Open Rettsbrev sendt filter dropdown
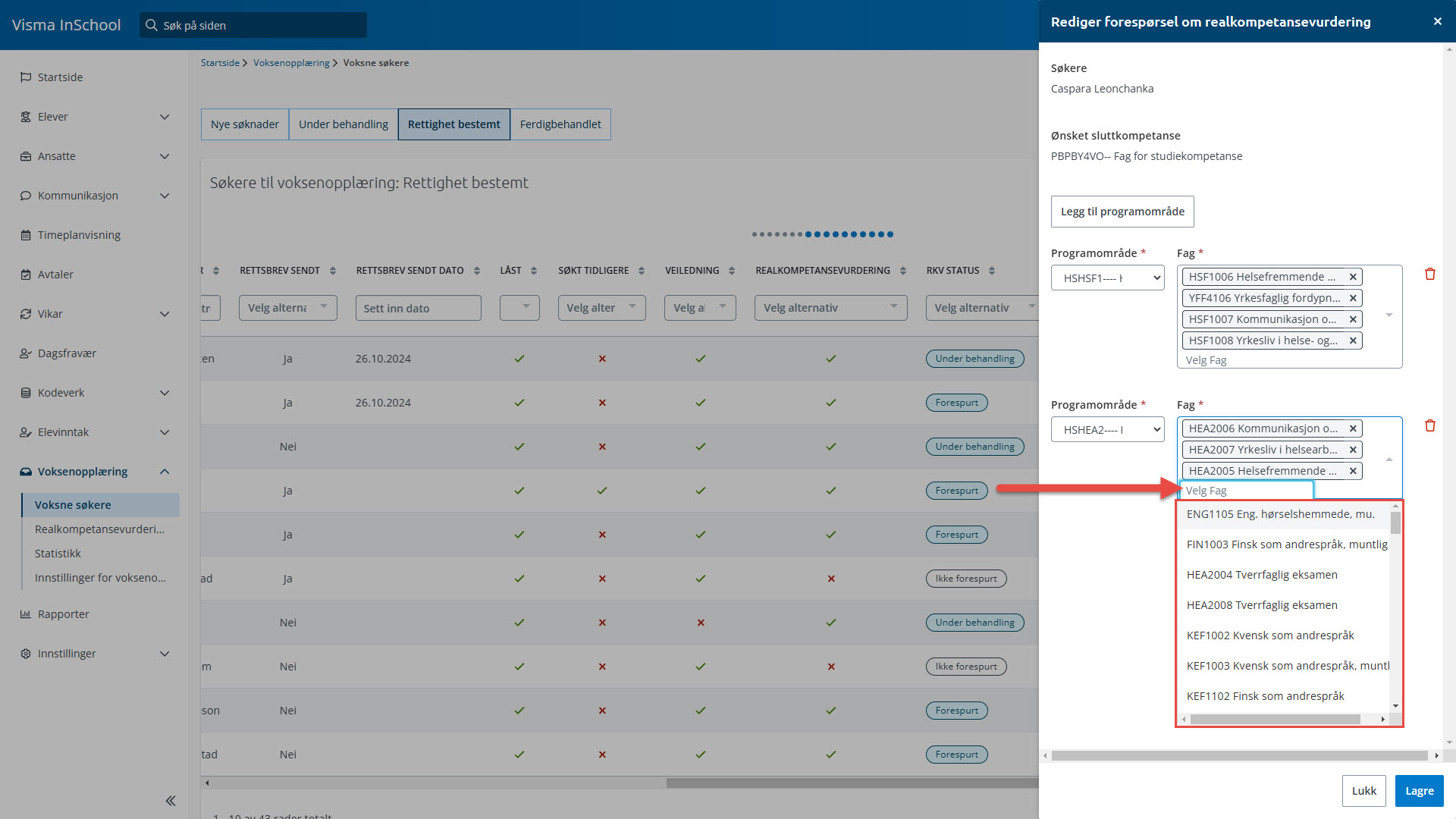The image size is (1456, 819). pos(288,307)
